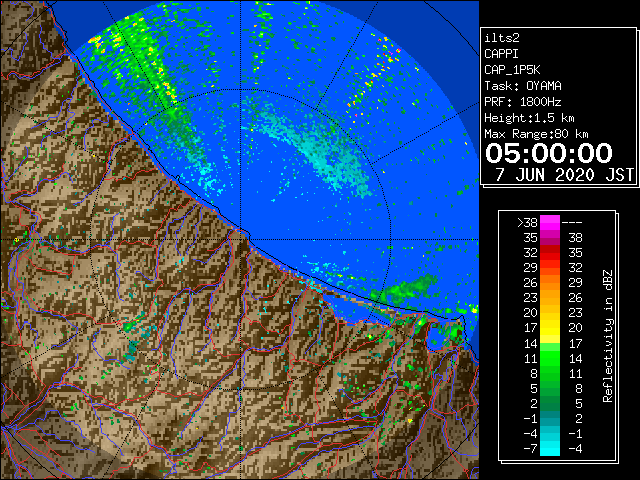640x480 pixels.
Task: Click the 05:00:00 timestamp
Action: point(549,153)
